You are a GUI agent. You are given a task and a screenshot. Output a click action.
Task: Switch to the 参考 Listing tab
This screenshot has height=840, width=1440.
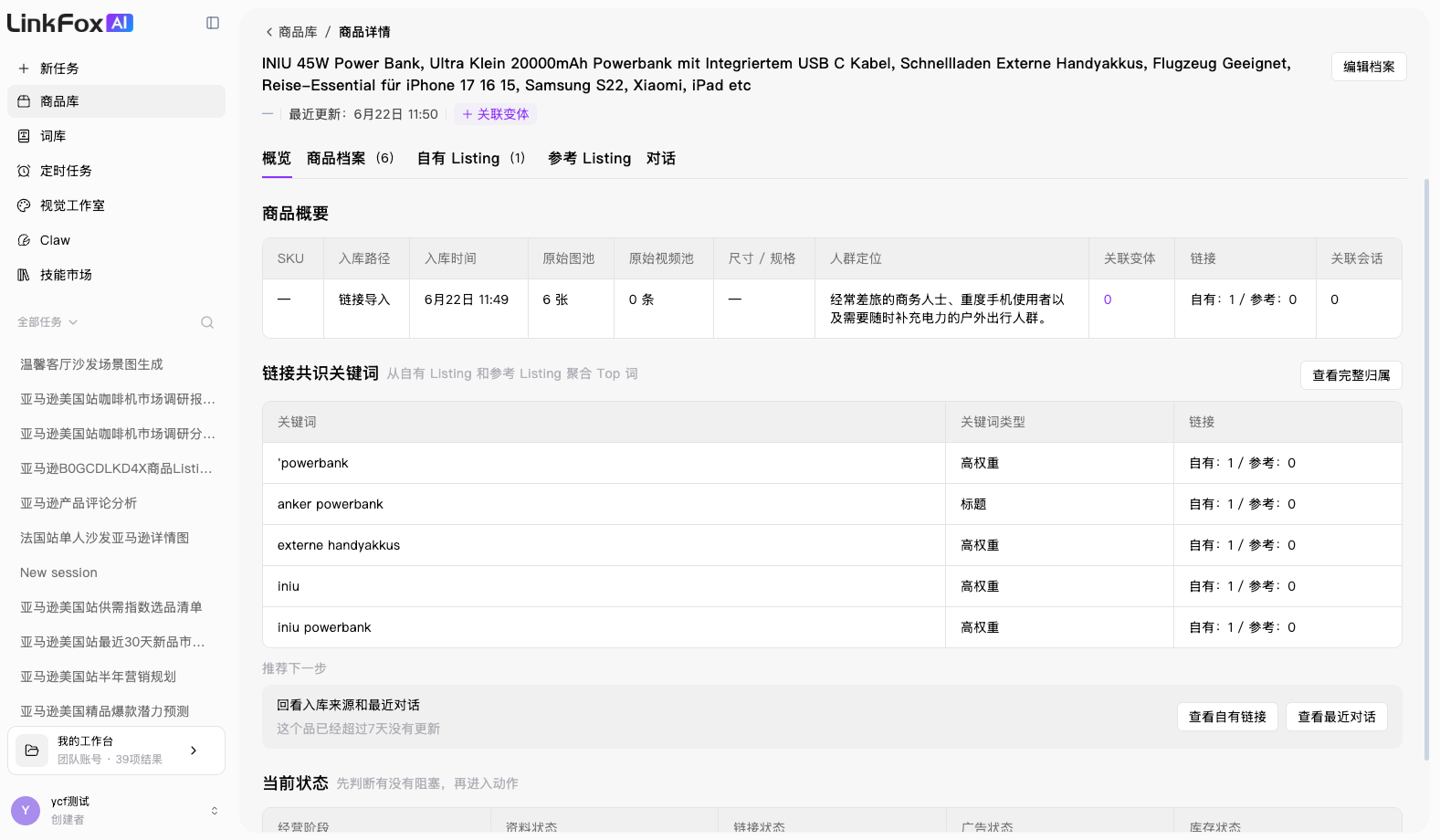[x=589, y=159]
